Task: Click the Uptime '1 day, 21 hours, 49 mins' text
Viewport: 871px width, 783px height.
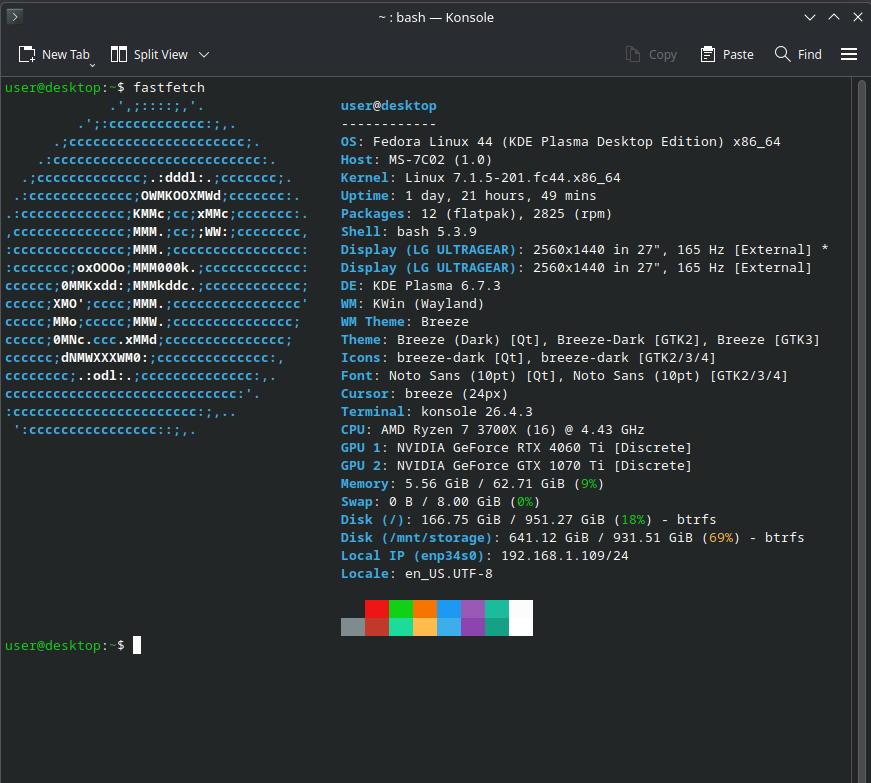Action: (x=500, y=195)
